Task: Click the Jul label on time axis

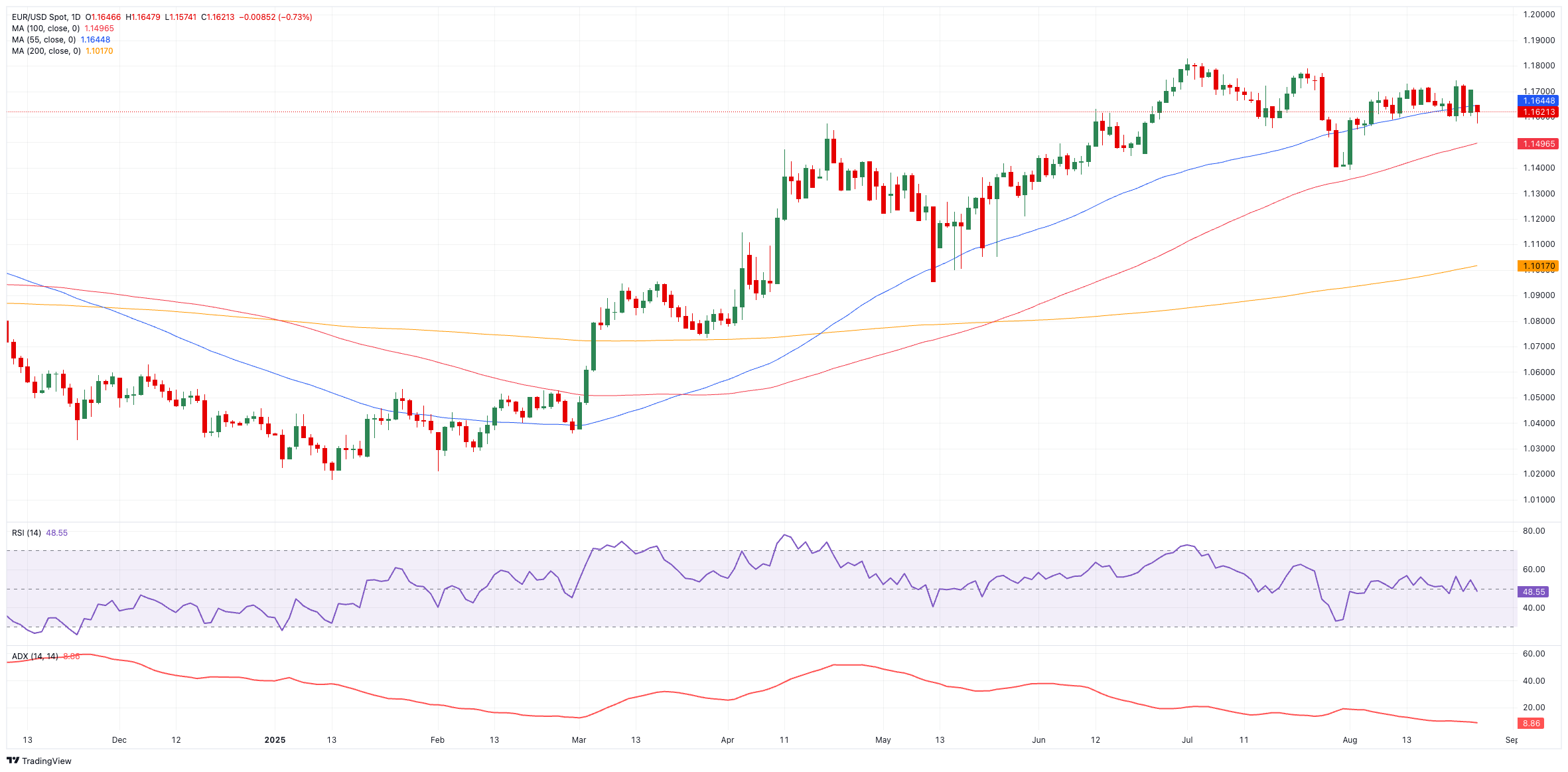Action: click(1187, 740)
